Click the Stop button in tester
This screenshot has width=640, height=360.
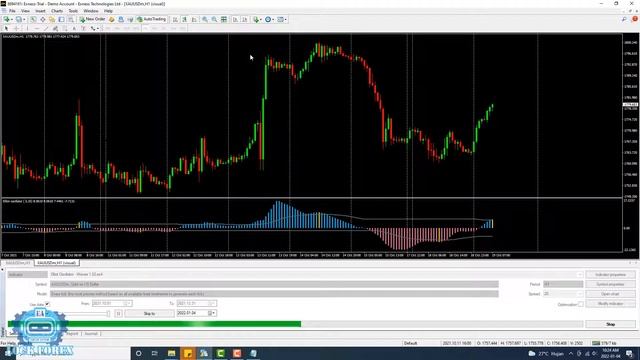(611, 324)
